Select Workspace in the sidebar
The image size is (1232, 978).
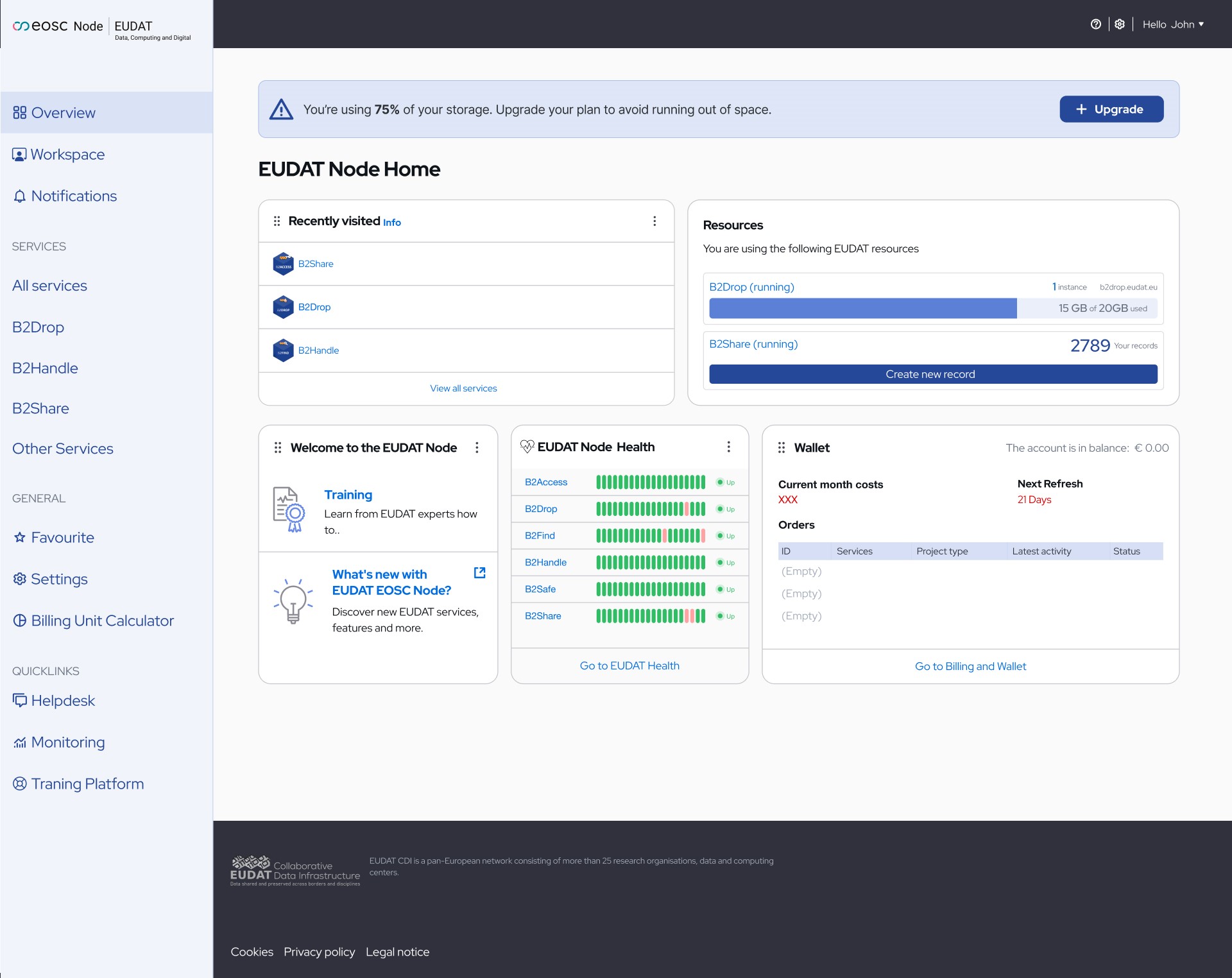click(x=67, y=155)
